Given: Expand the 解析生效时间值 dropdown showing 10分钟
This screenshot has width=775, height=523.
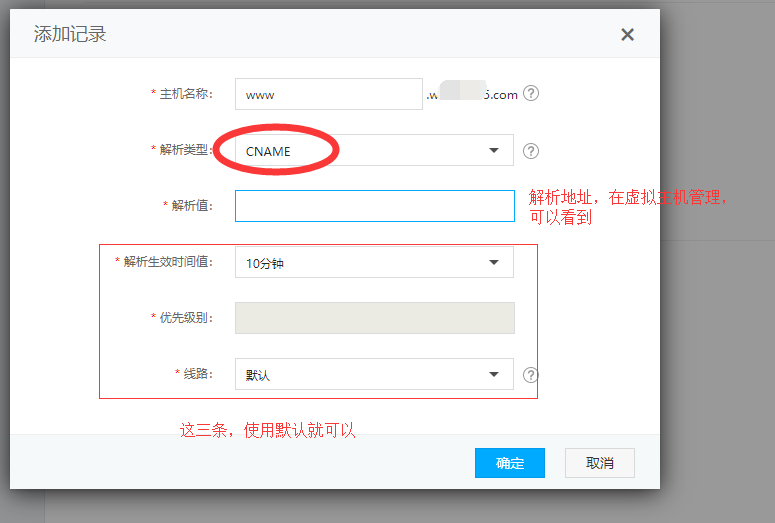Looking at the screenshot, I should (374, 263).
